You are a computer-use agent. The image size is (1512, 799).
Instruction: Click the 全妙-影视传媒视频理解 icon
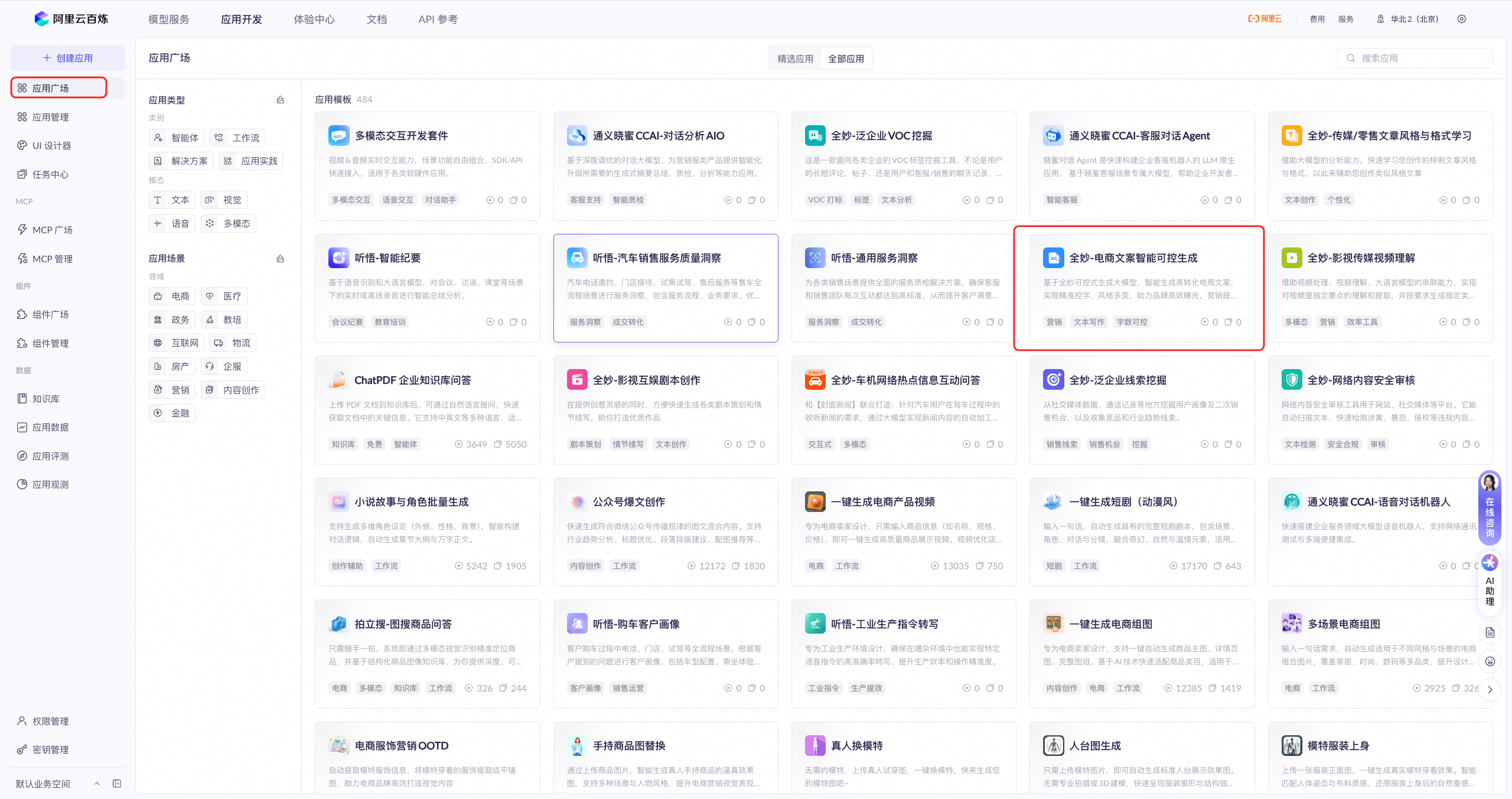[1292, 258]
